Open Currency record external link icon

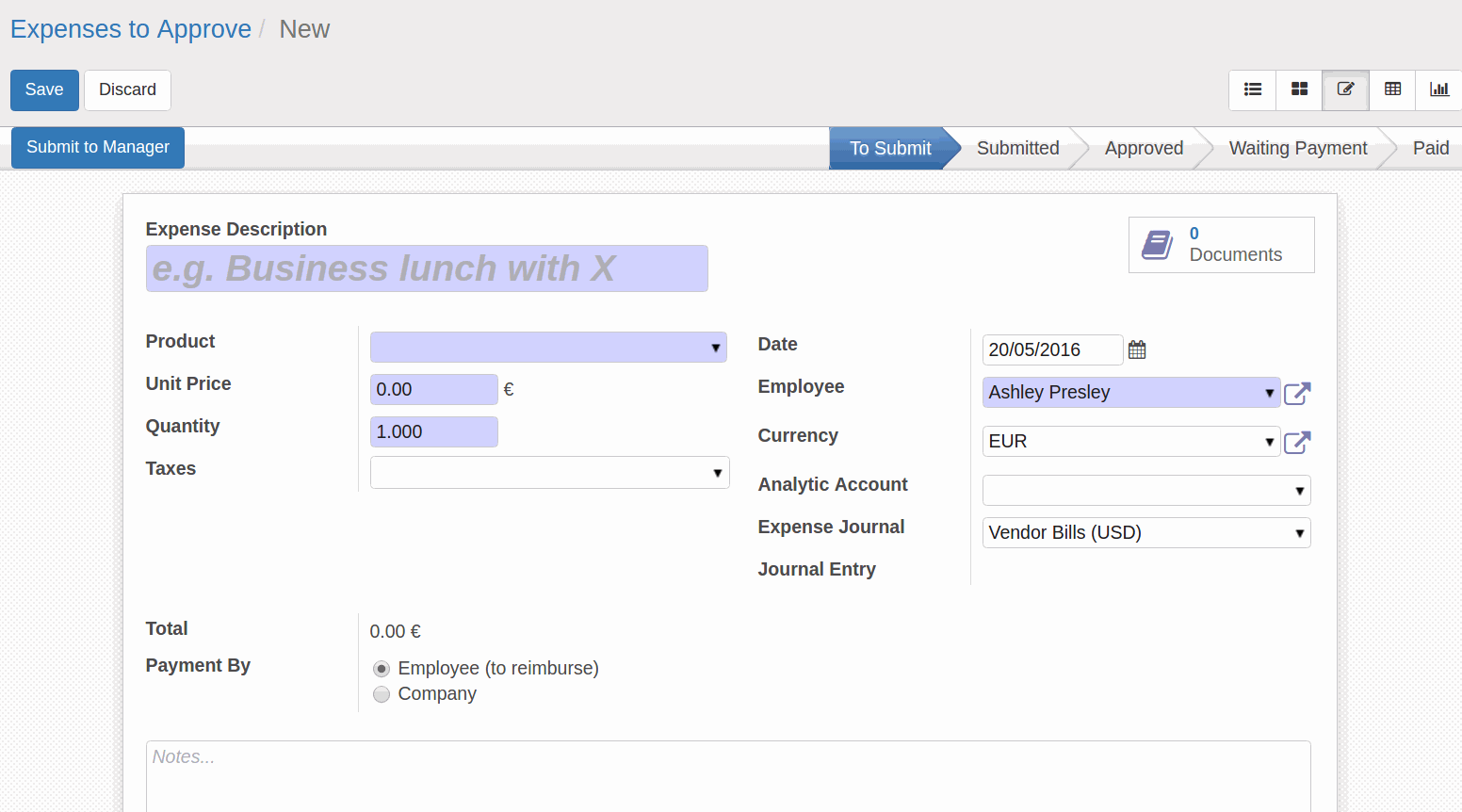pyautogui.click(x=1297, y=442)
